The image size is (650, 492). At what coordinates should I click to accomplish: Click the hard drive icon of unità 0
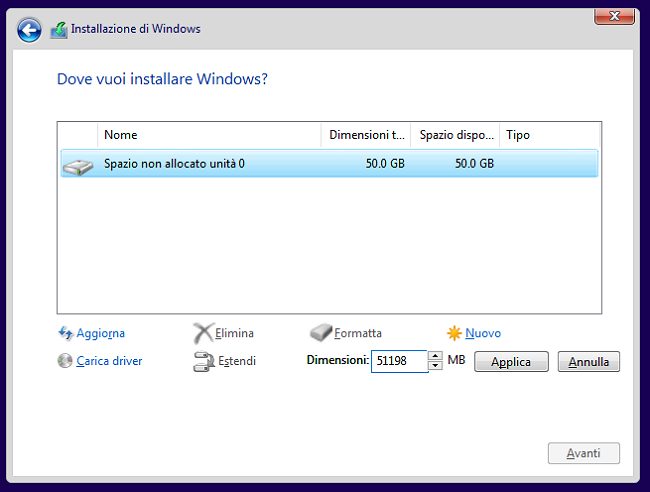pos(78,167)
